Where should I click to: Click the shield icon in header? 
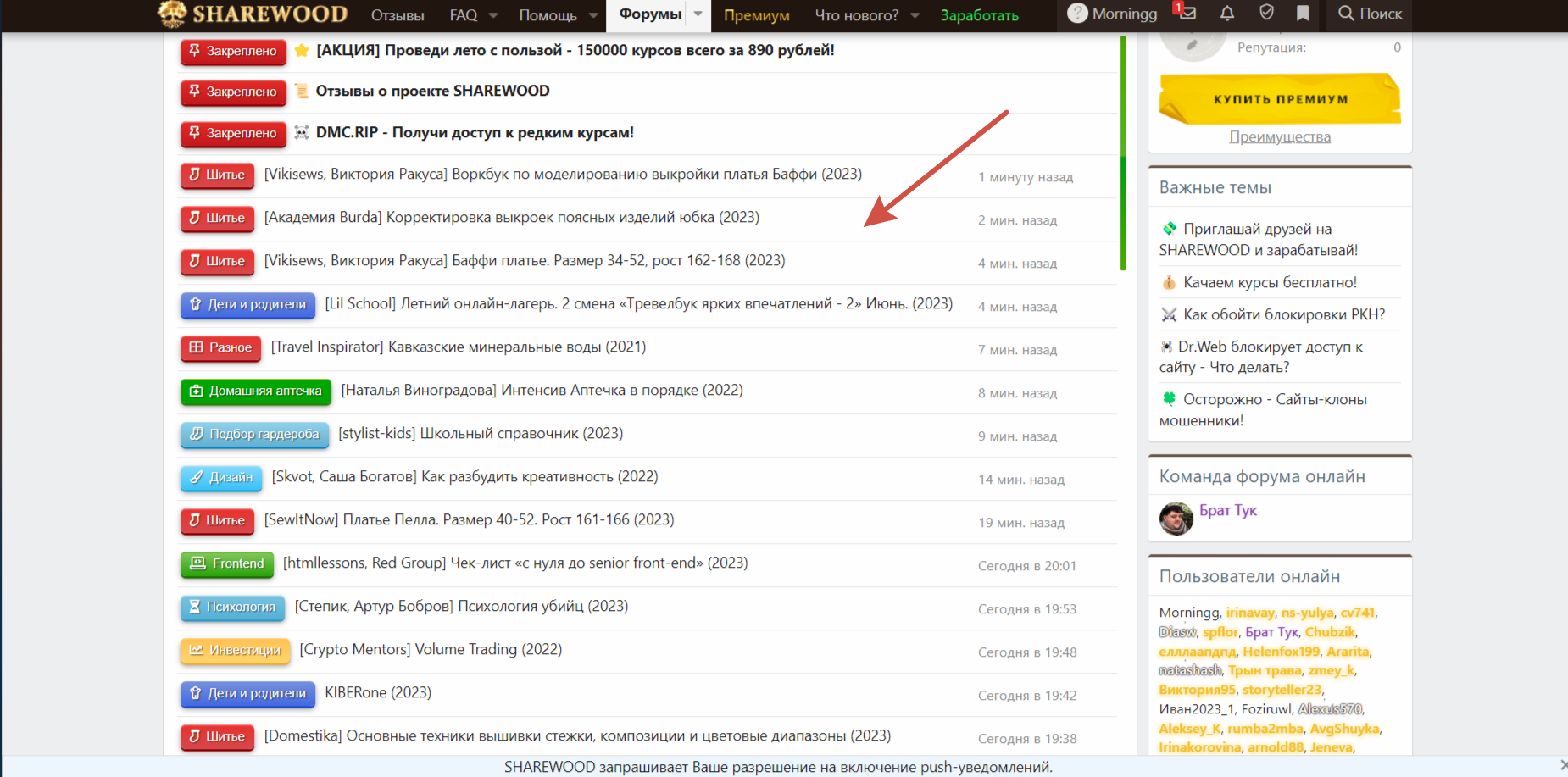1266,13
